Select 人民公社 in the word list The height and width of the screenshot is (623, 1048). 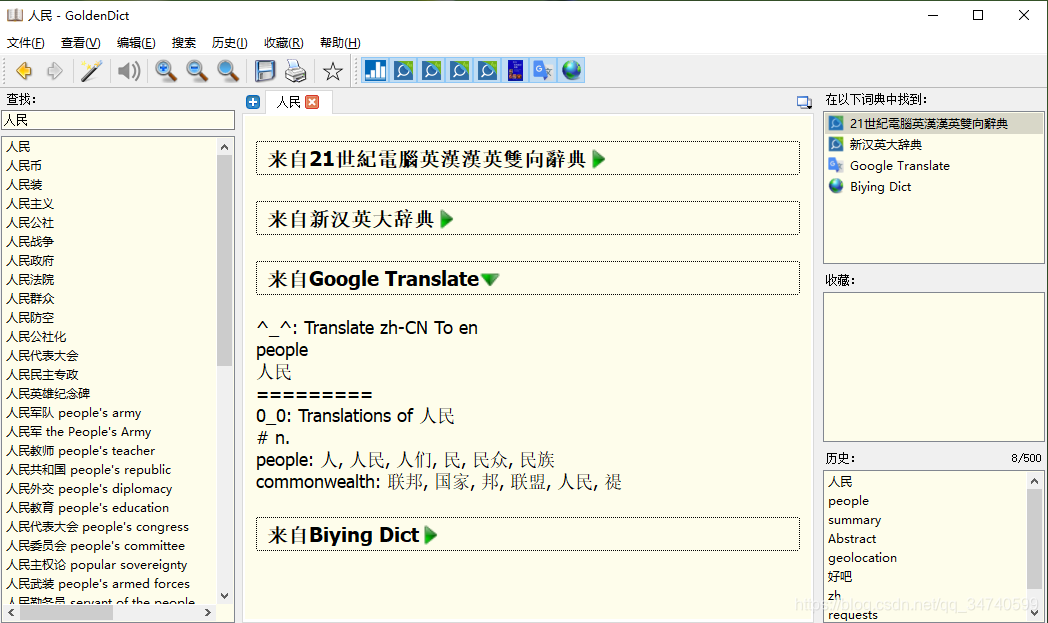30,223
